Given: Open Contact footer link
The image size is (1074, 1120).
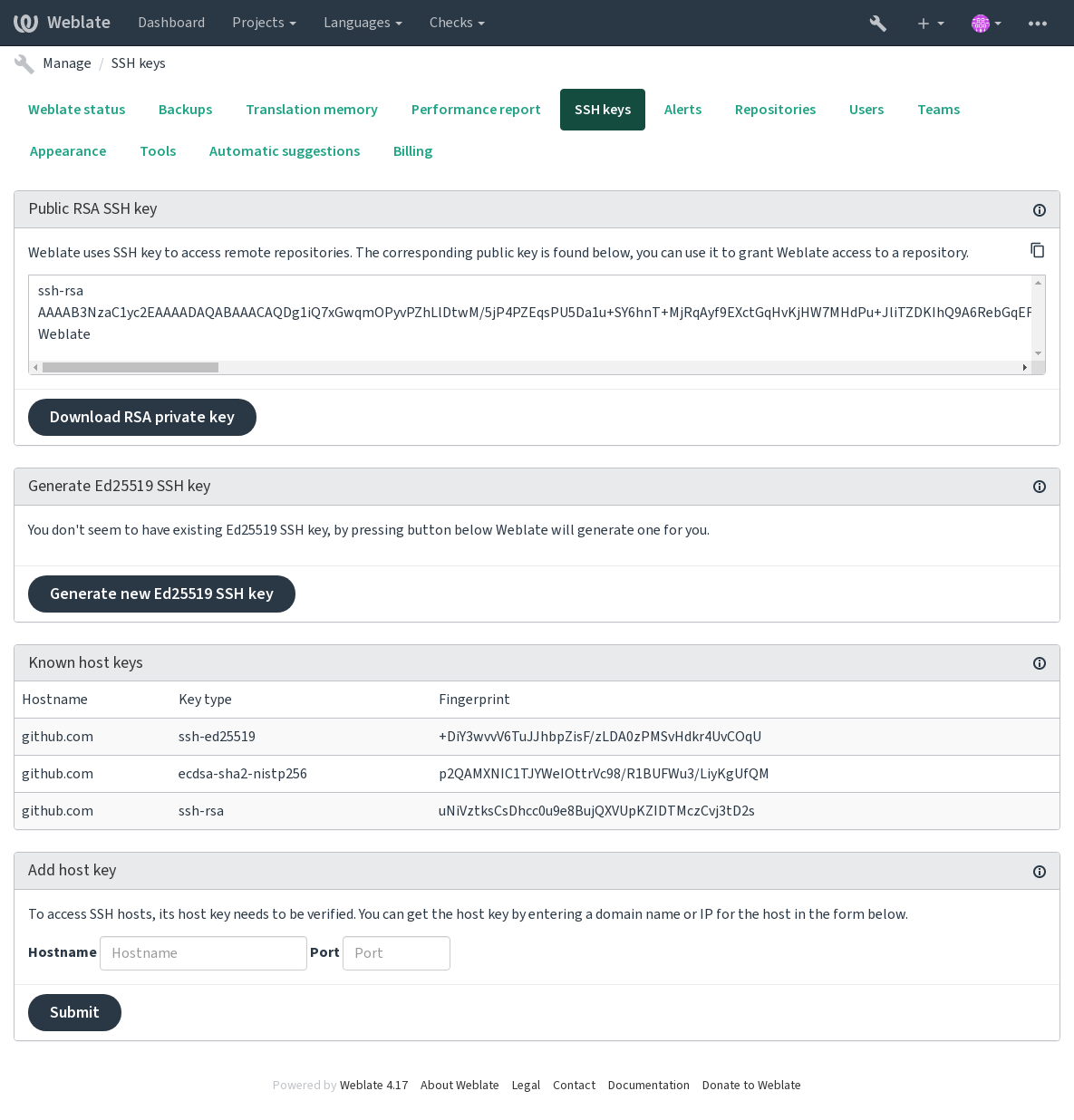Looking at the screenshot, I should (x=574, y=1086).
